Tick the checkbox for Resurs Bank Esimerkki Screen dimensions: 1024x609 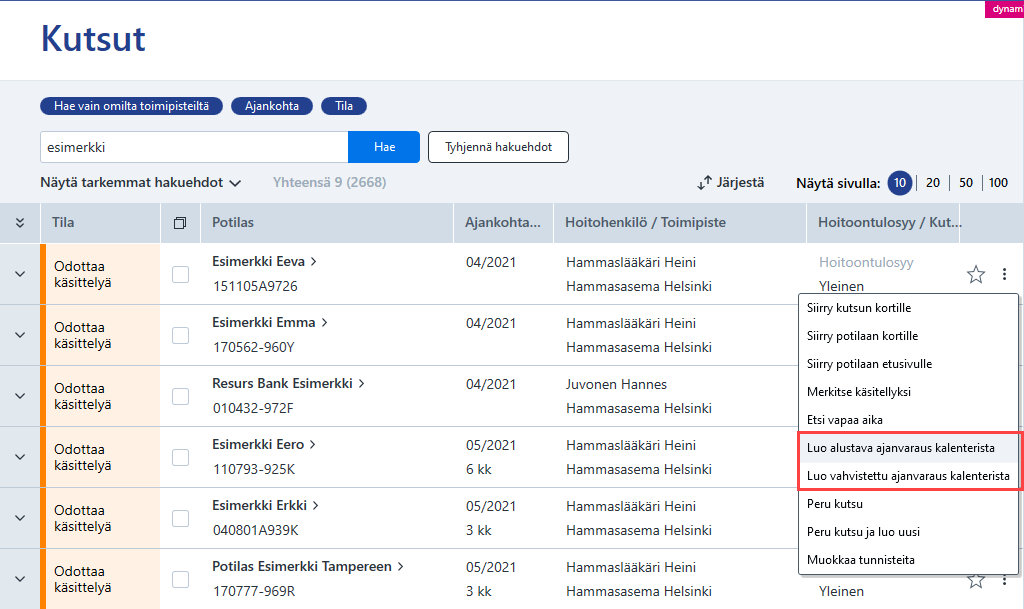[x=180, y=396]
